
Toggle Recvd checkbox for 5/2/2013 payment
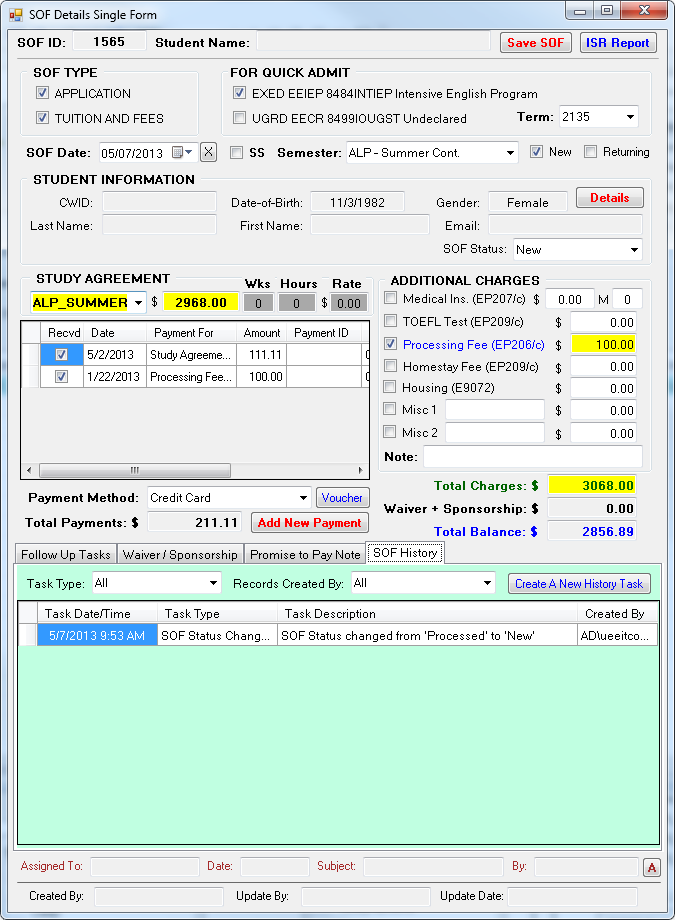[x=61, y=354]
